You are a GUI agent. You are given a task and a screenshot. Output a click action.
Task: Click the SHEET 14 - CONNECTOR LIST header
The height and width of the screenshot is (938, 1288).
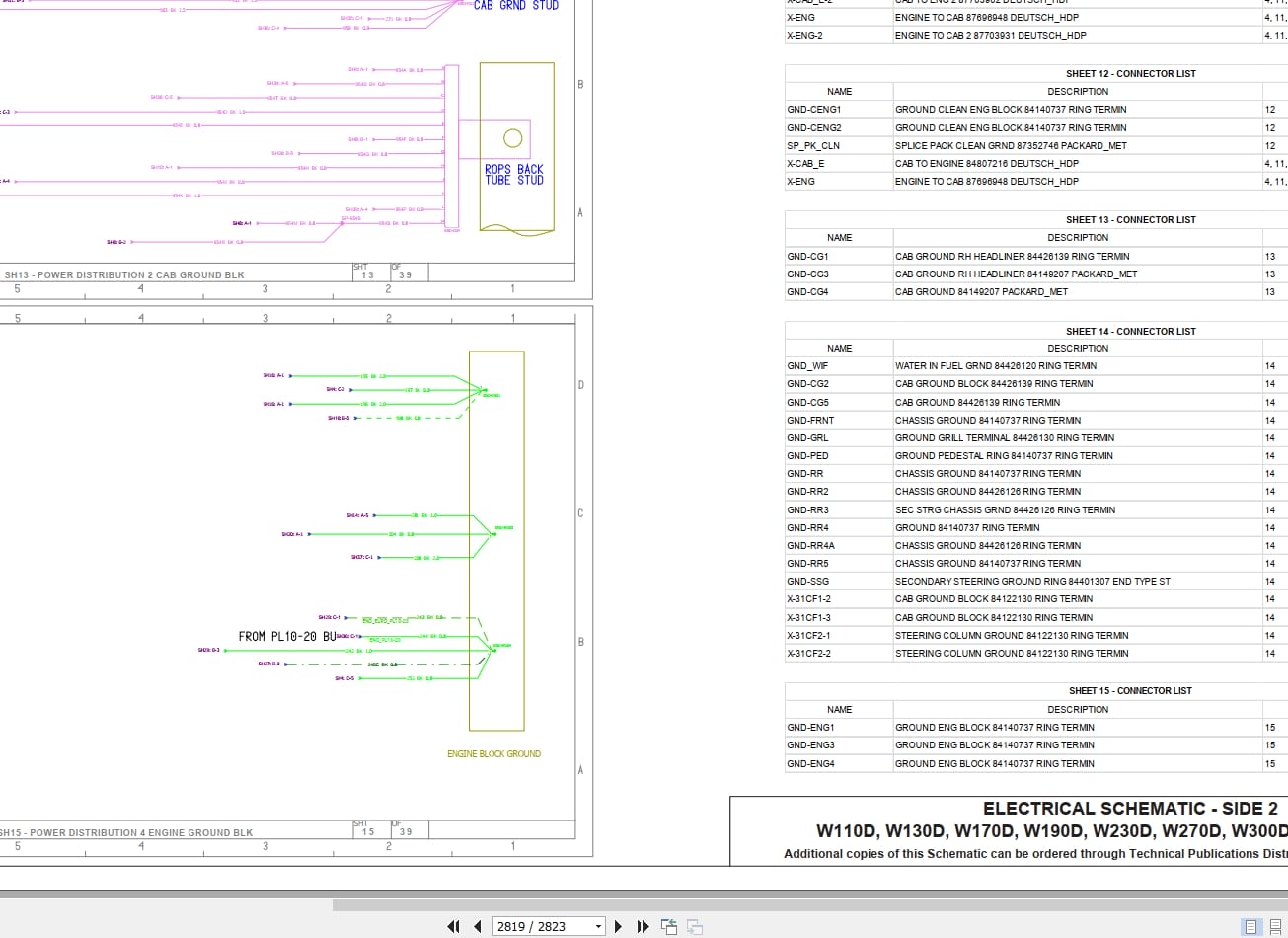[1130, 331]
